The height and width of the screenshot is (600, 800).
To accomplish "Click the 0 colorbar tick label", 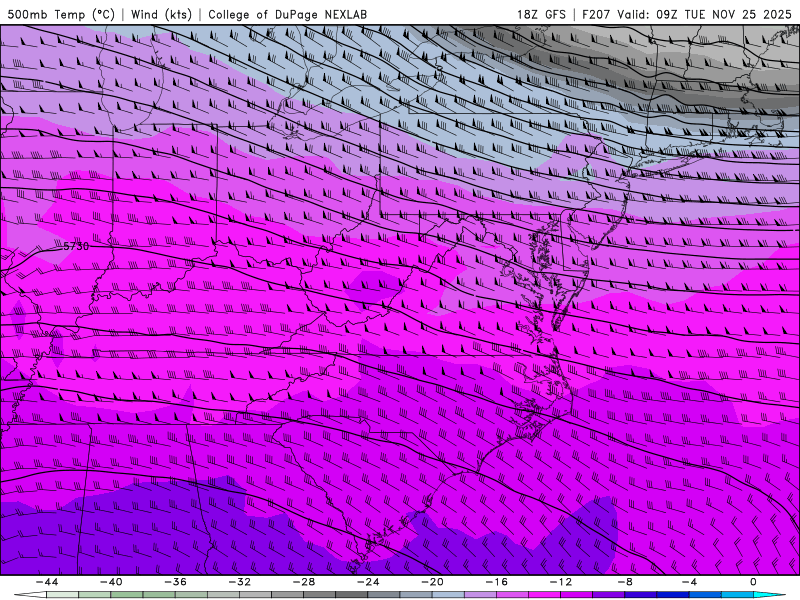I will [x=753, y=582].
